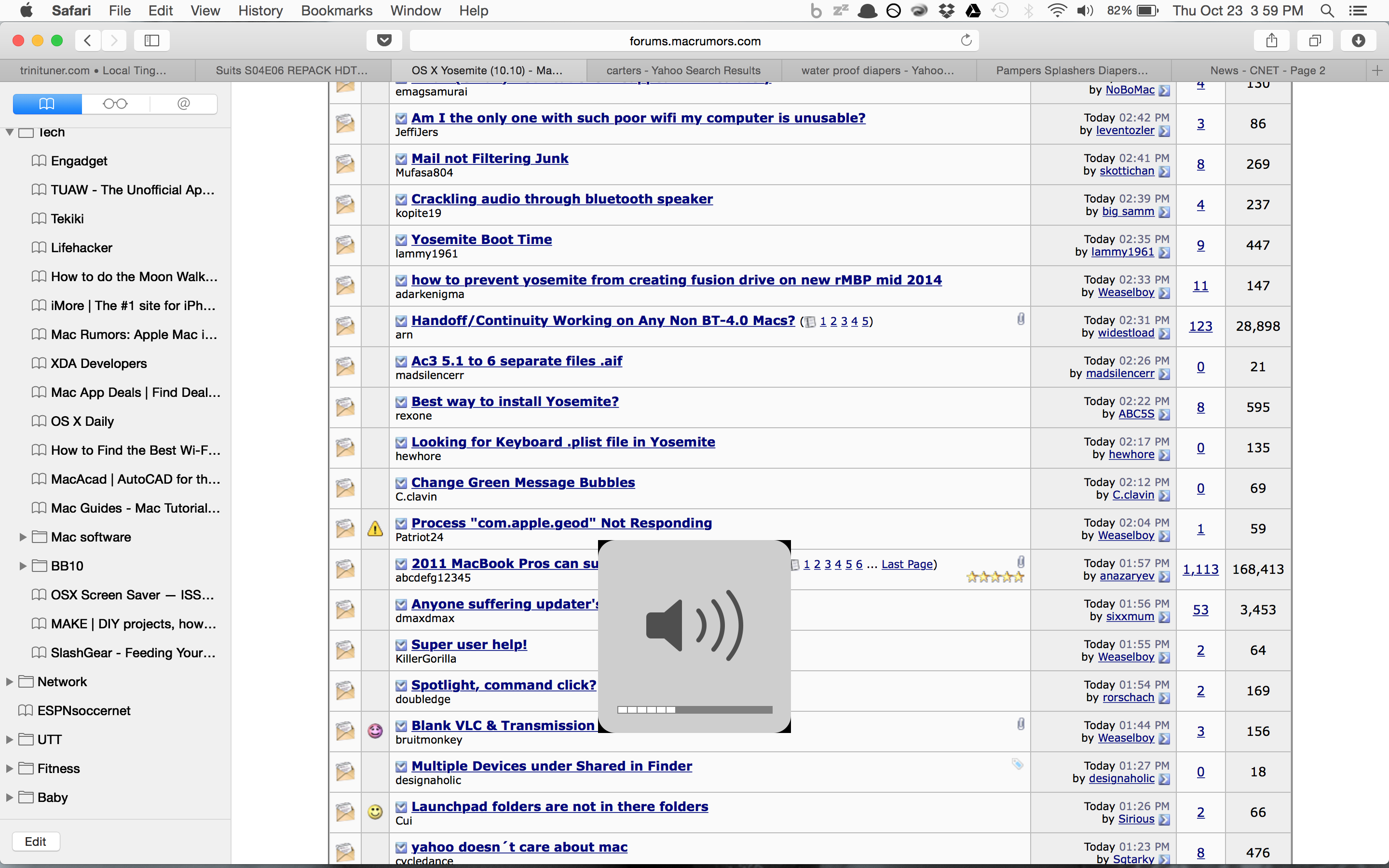Go to first unread in Yosemite Boot Time
The image size is (1389, 868).
pyautogui.click(x=401, y=240)
